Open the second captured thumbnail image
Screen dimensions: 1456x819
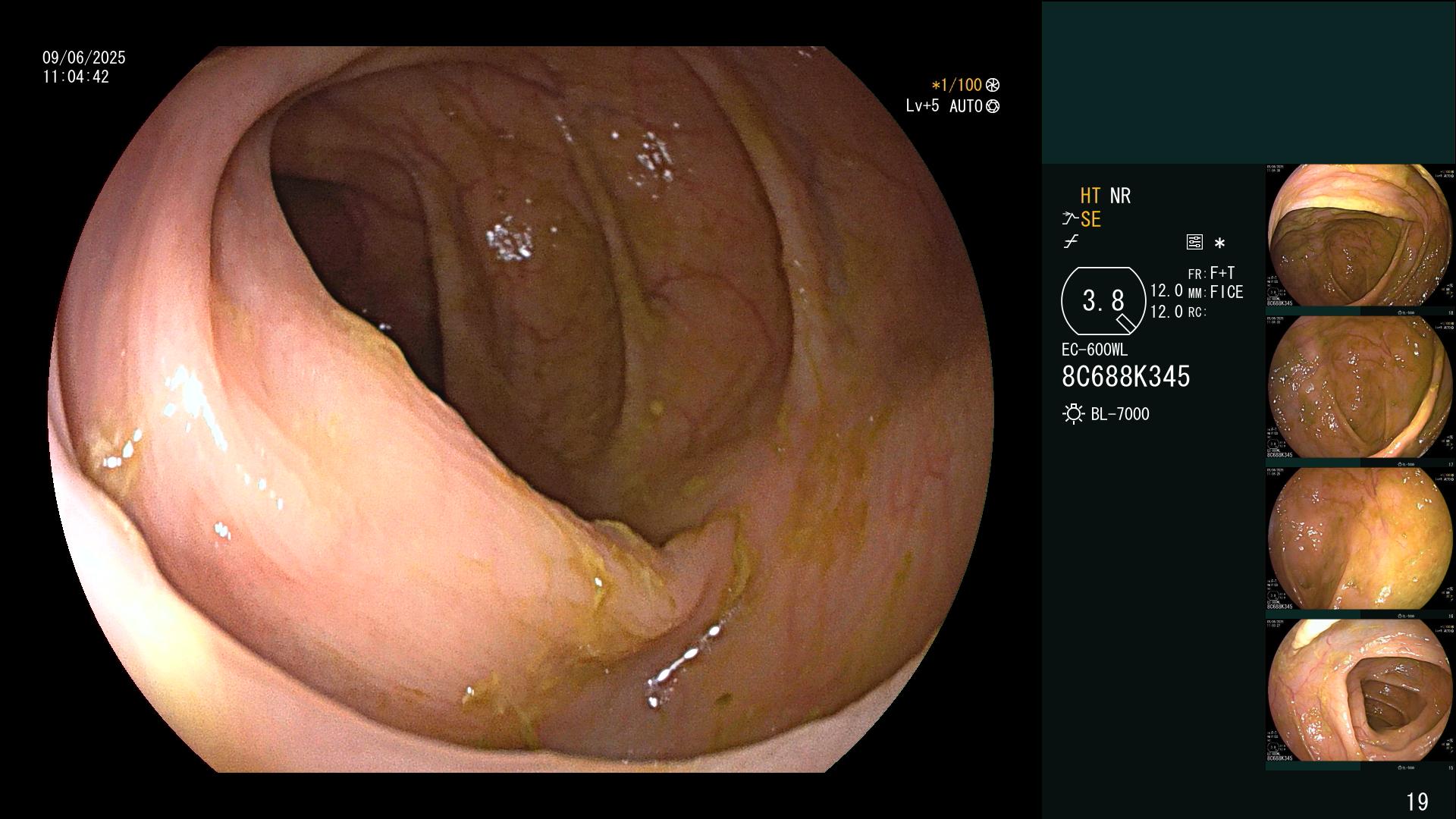pyautogui.click(x=1360, y=388)
